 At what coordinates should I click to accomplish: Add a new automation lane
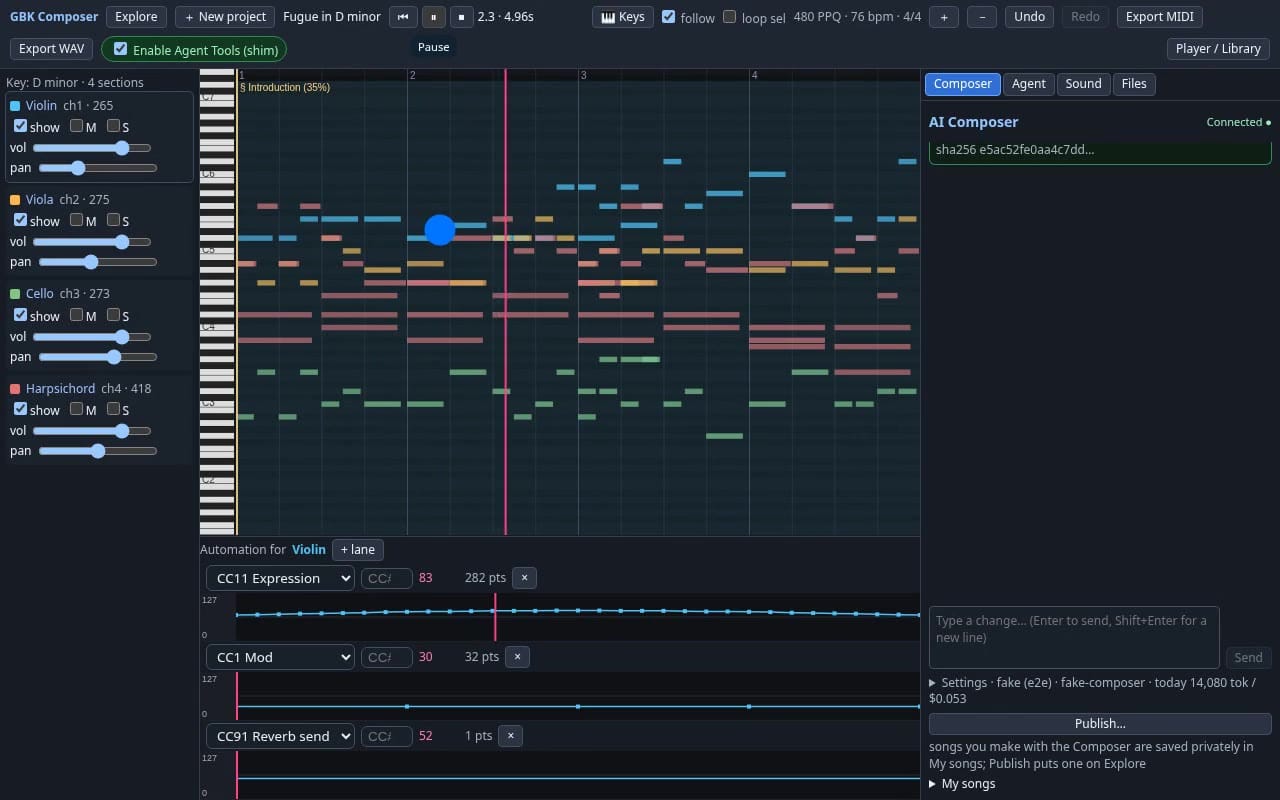click(358, 549)
